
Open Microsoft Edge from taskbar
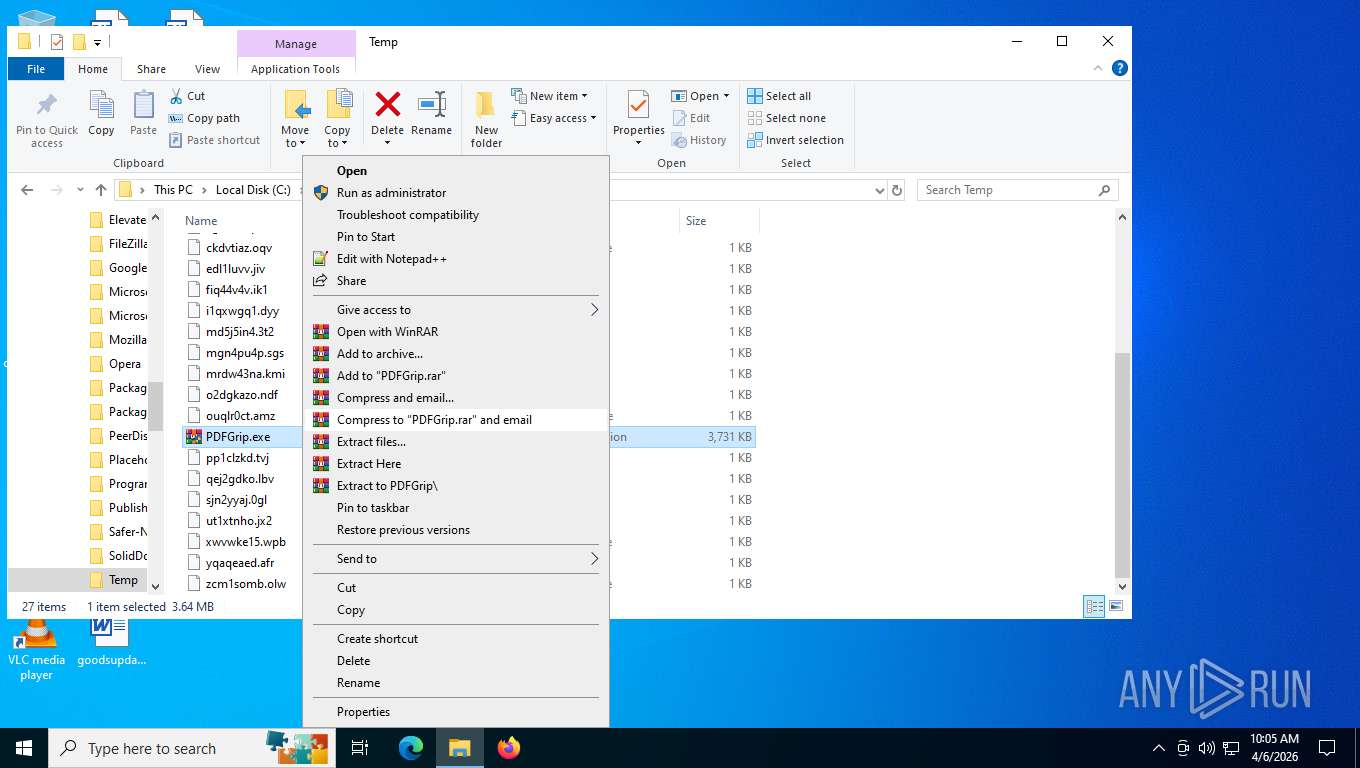[x=411, y=747]
